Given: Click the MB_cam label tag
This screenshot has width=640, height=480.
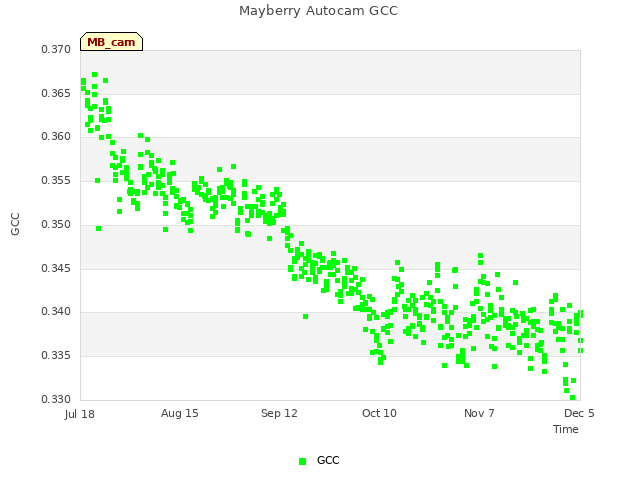Looking at the screenshot, I should (111, 42).
